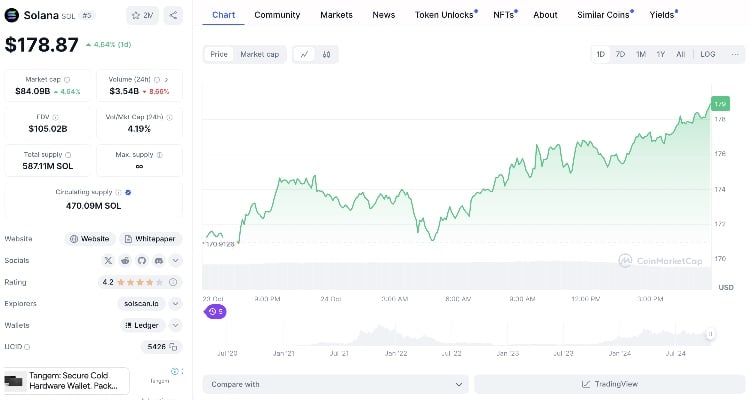Select Market cap chart mode
Screen dimensions: 750x400
pos(259,55)
